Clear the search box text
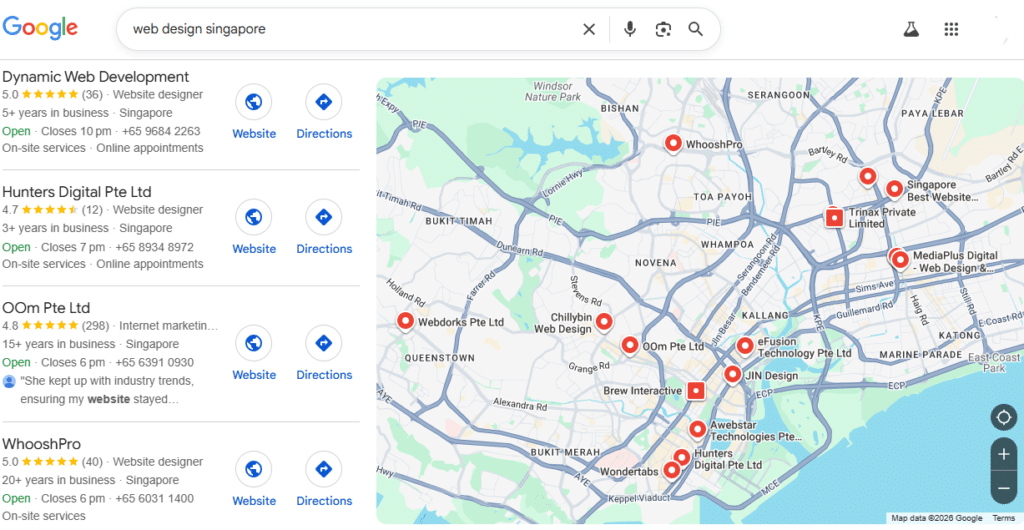Viewport: 1024px width, 530px height. coord(589,29)
